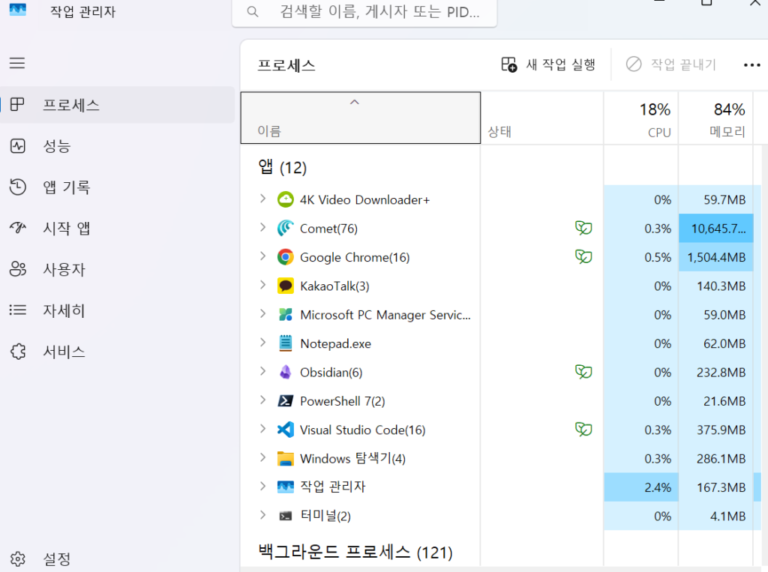The width and height of the screenshot is (768, 572).
Task: Click the 성능 sidebar icon
Action: coord(18,146)
